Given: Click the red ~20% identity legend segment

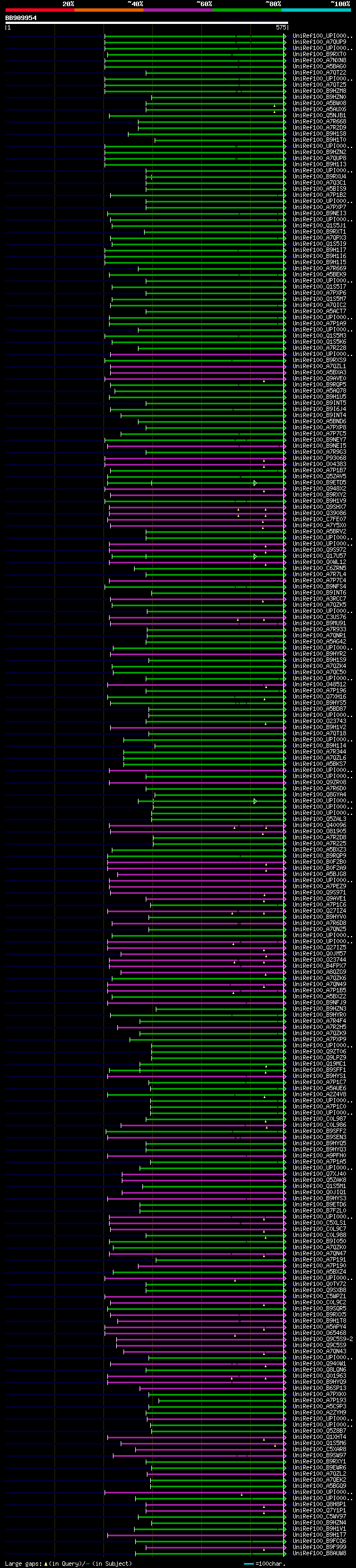Looking at the screenshot, I should [39, 10].
